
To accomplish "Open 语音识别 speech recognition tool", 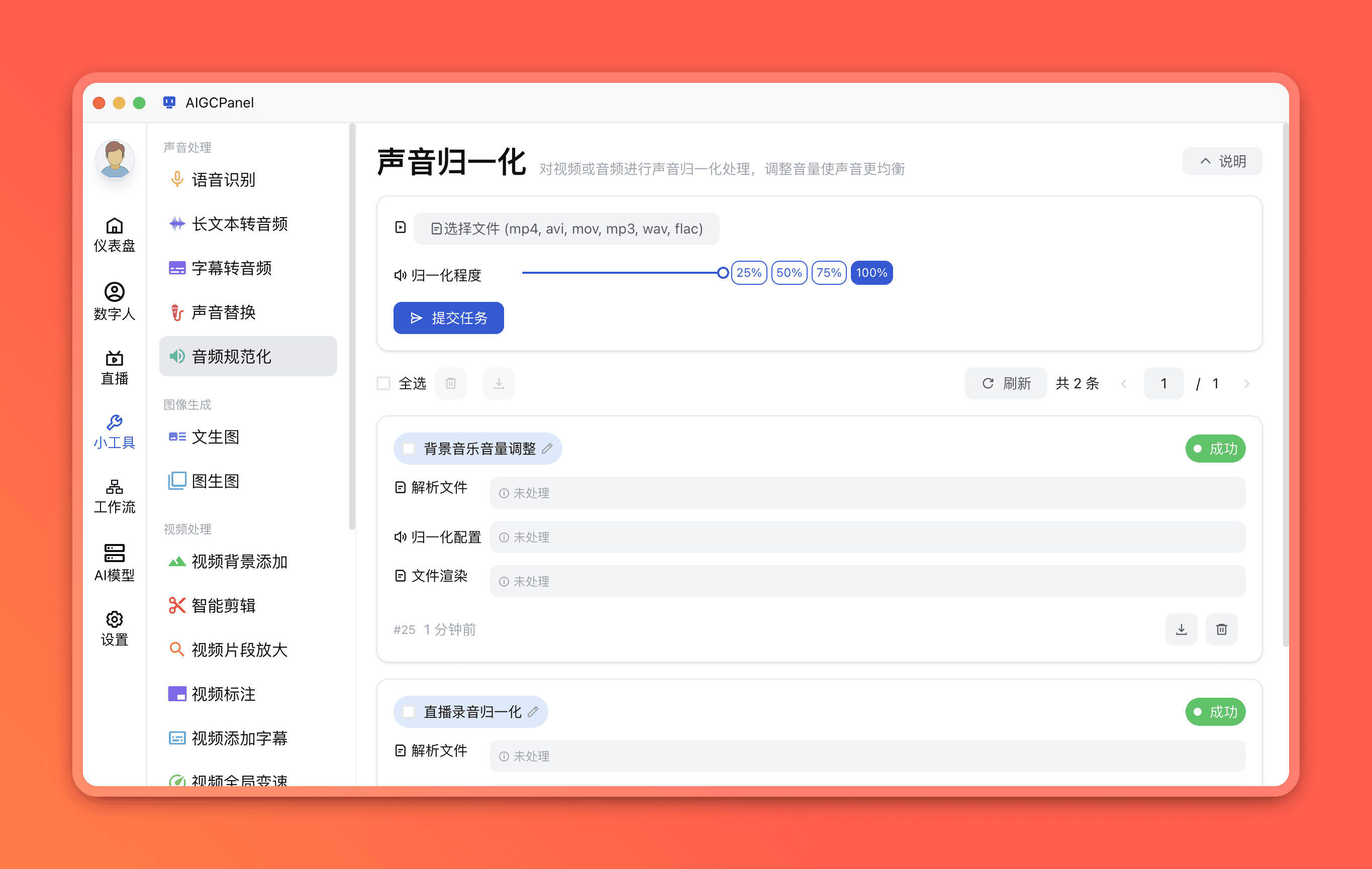I will tap(248, 180).
